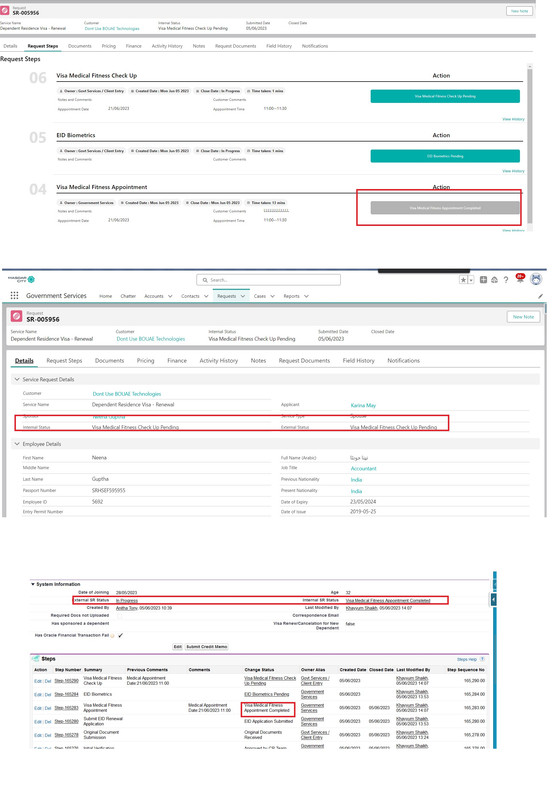This screenshot has width=554, height=800.
Task: Click the setup home icon in header
Action: coord(494,280)
